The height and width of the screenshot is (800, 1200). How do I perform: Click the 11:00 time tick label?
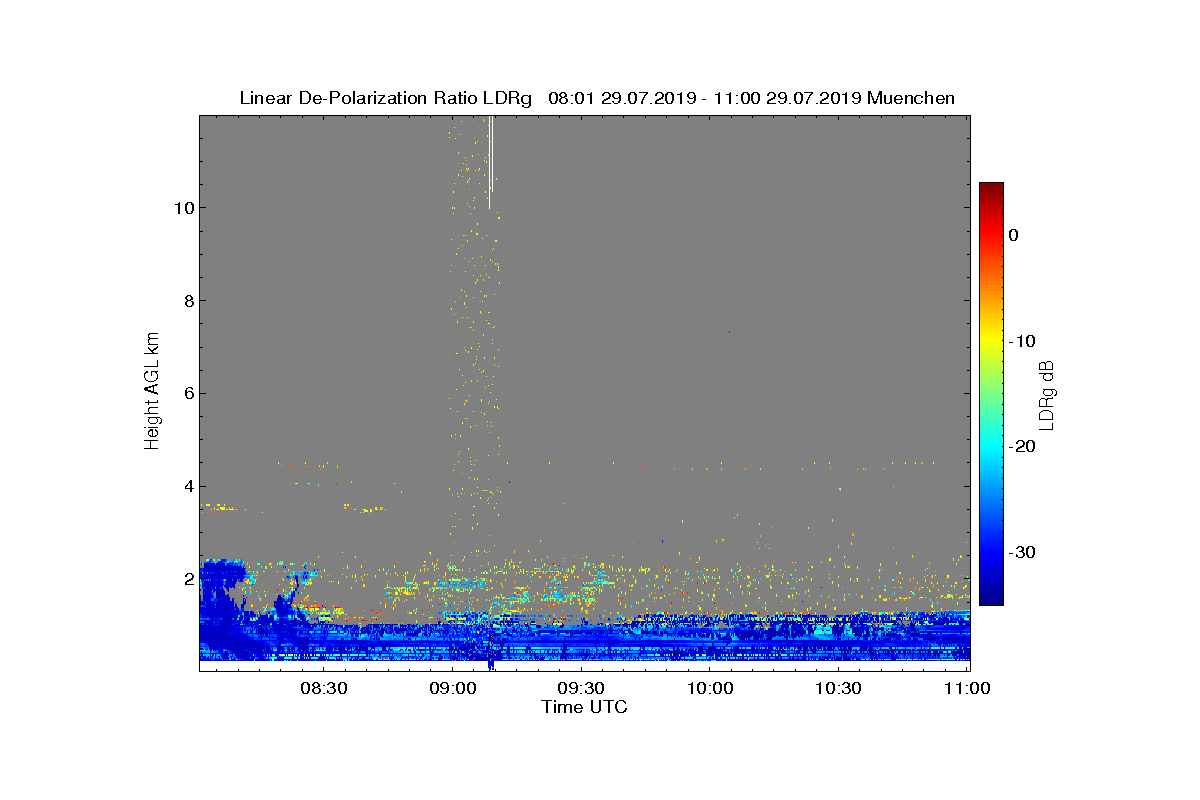click(x=968, y=689)
